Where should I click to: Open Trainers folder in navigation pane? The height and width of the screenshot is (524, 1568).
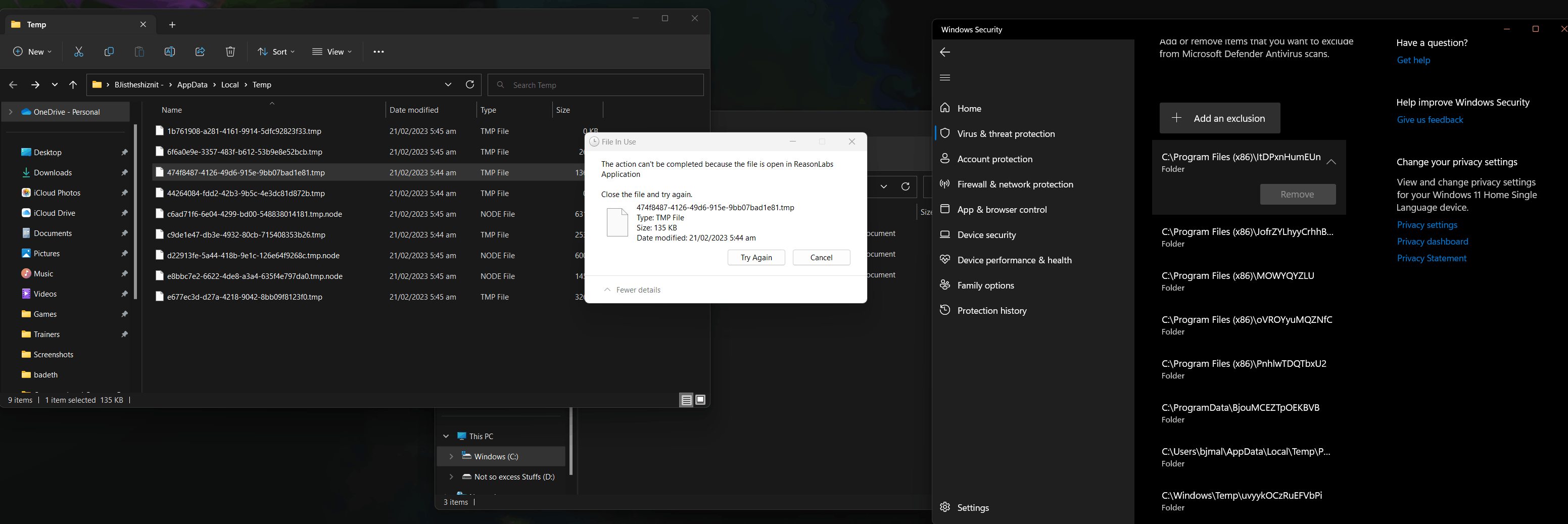[46, 334]
